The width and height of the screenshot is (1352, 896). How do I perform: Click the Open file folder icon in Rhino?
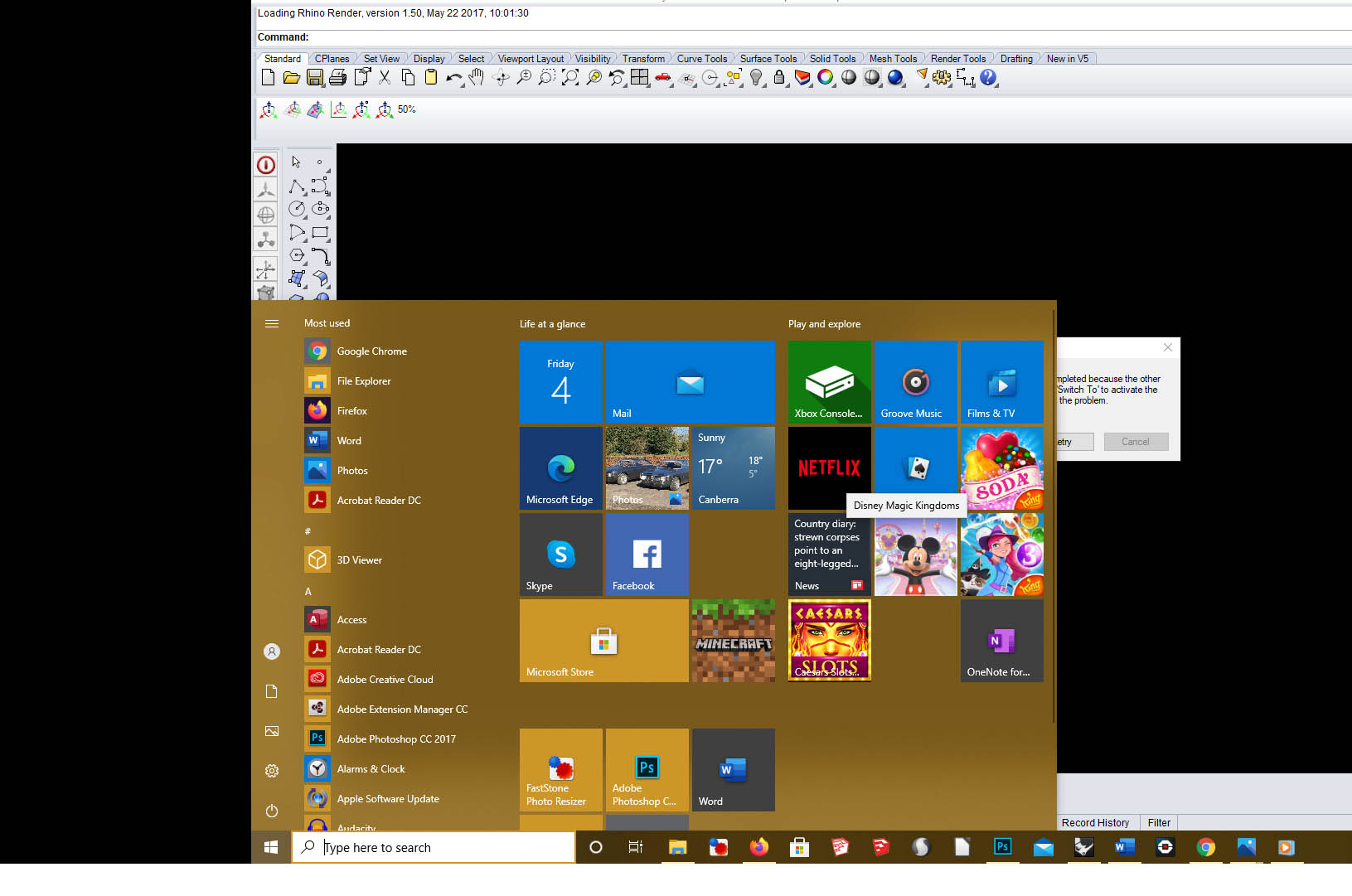pos(291,78)
